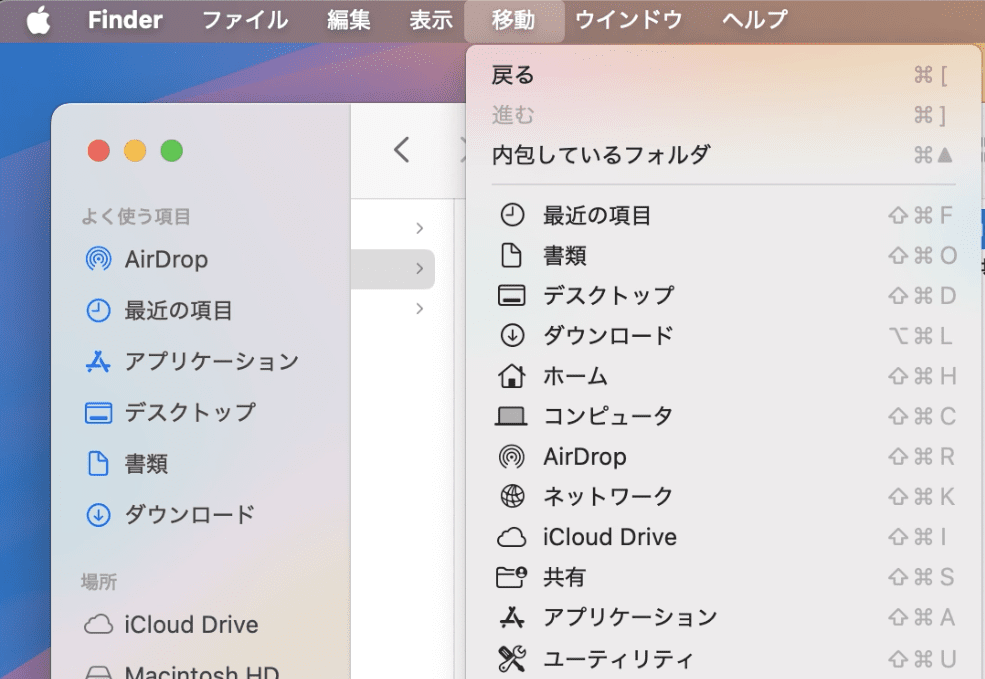Viewport: 985px width, 679px height.
Task: Expand the first row chevron in column view
Action: pos(420,229)
